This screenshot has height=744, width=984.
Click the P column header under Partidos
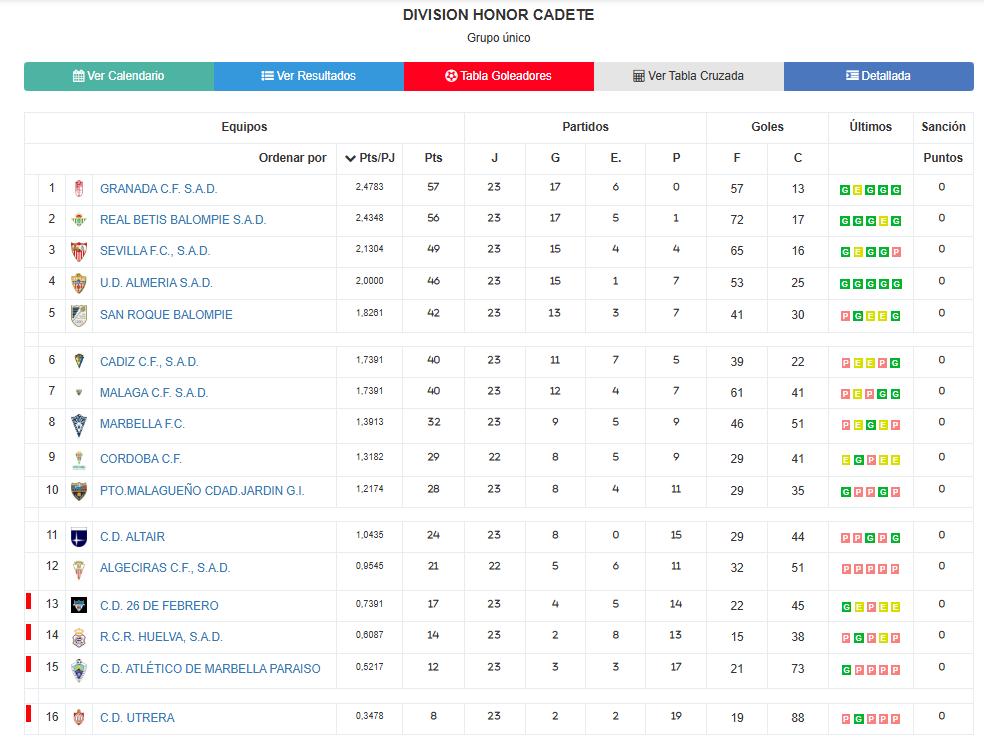(676, 158)
